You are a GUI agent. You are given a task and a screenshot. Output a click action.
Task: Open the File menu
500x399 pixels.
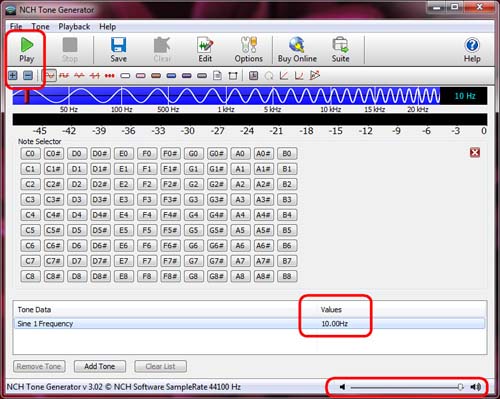(x=16, y=26)
